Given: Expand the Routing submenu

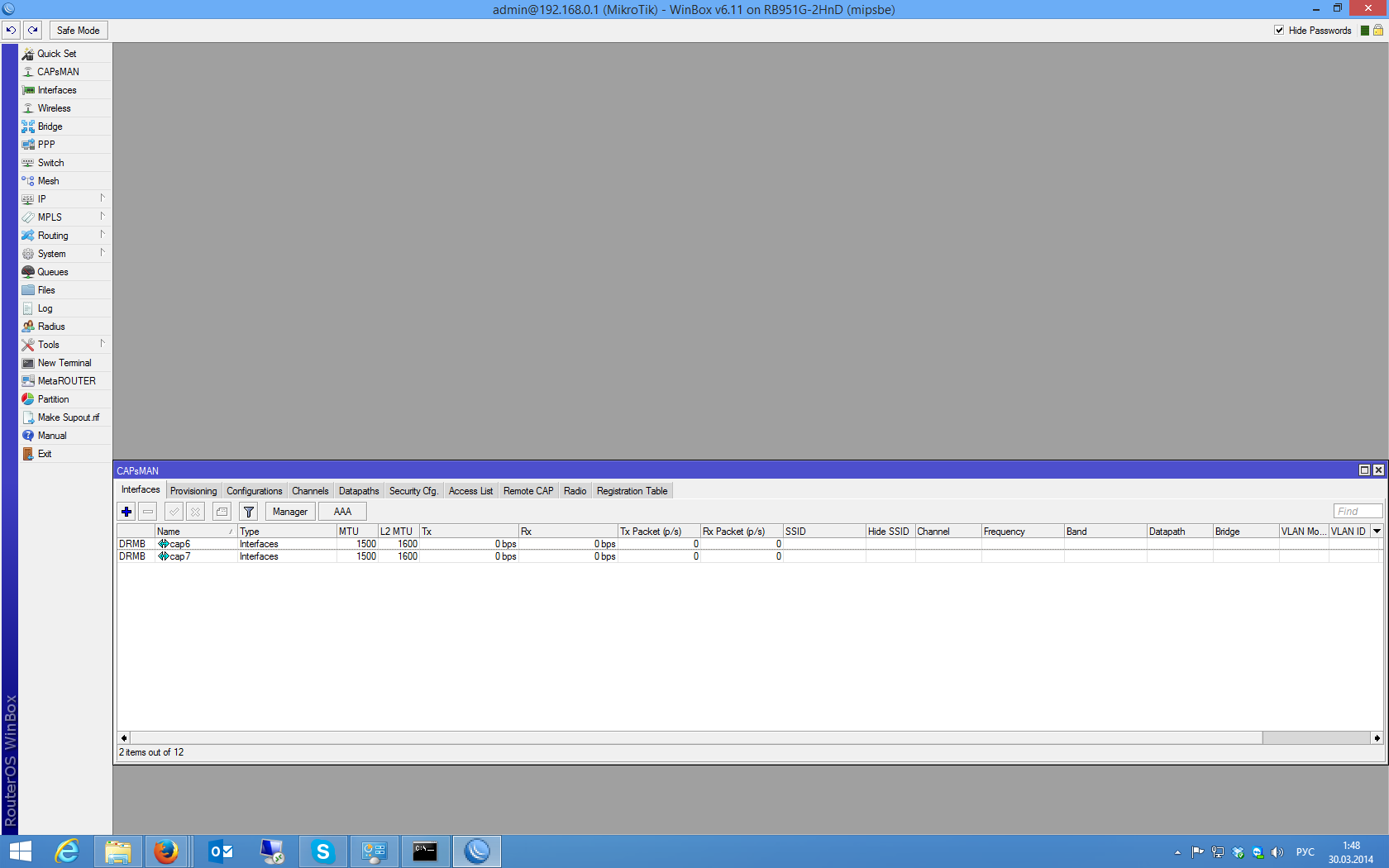Looking at the screenshot, I should click(64, 236).
